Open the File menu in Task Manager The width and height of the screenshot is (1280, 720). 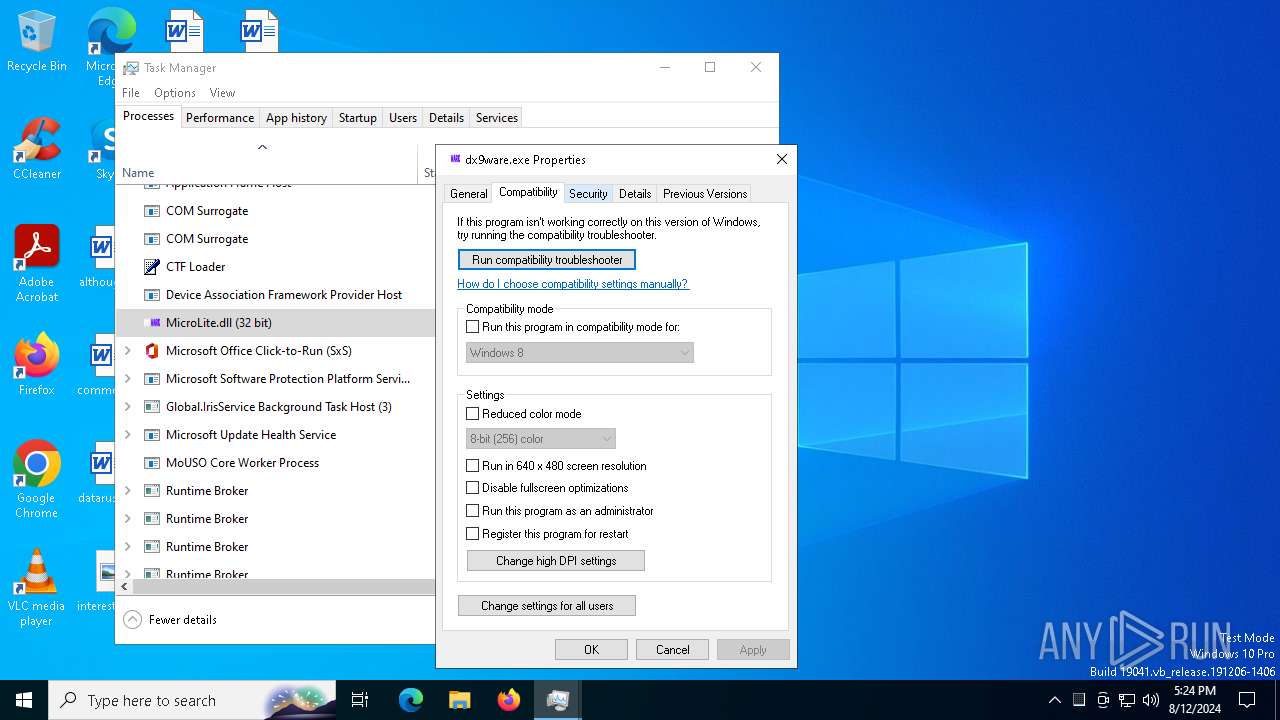131,93
